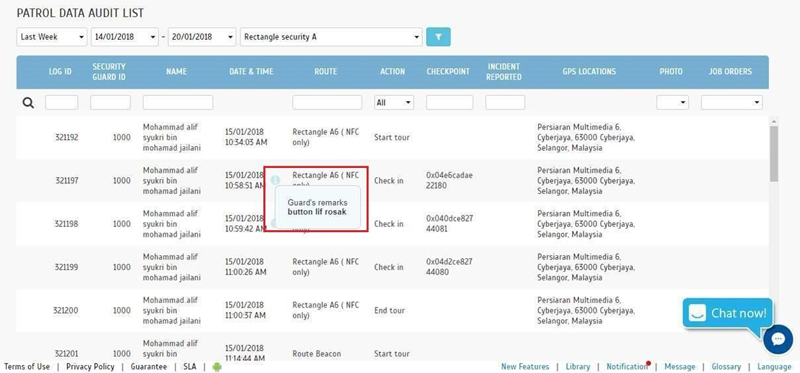800x373 pixels.
Task: Open the Job Orders filter dropdown
Action: coord(732,103)
